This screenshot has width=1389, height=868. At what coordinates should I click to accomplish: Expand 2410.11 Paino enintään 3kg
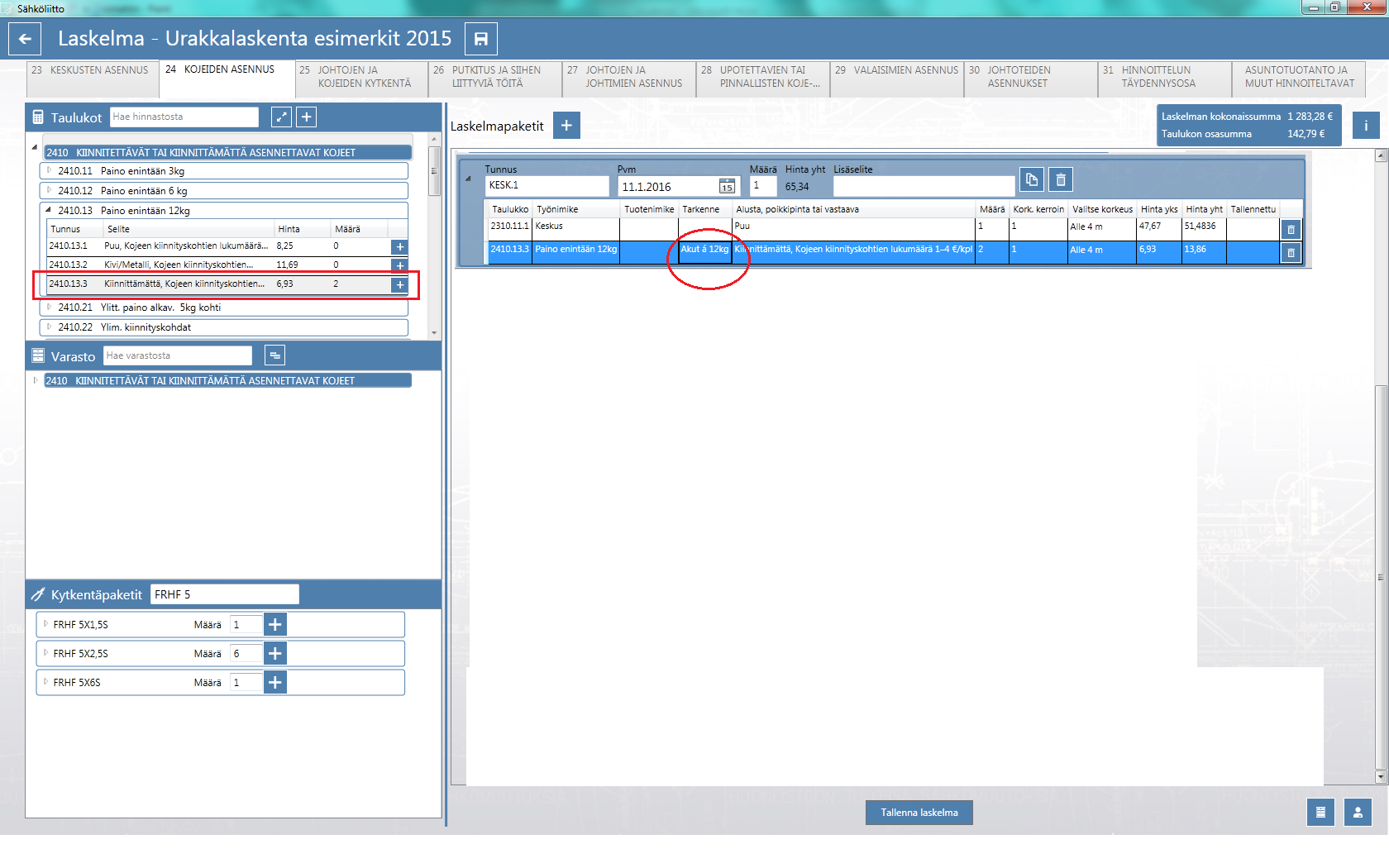(49, 170)
